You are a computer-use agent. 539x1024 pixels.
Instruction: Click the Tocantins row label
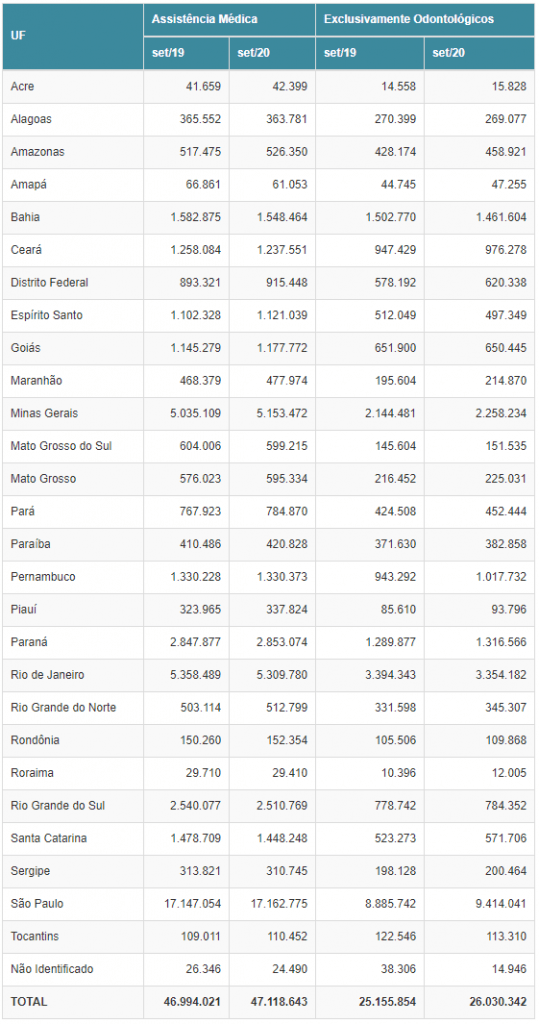(35, 936)
